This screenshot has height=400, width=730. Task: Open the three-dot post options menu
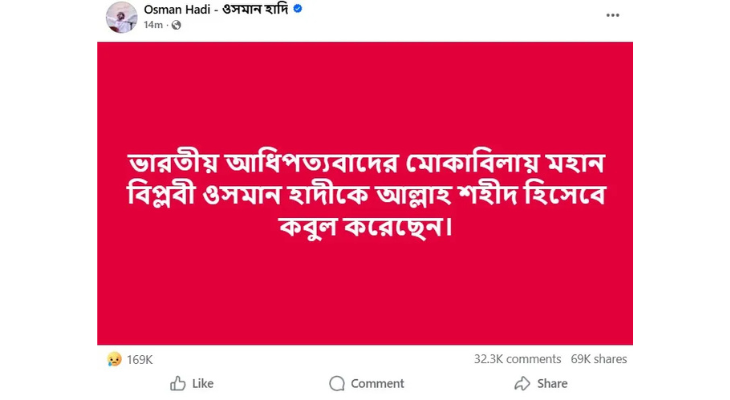click(612, 15)
